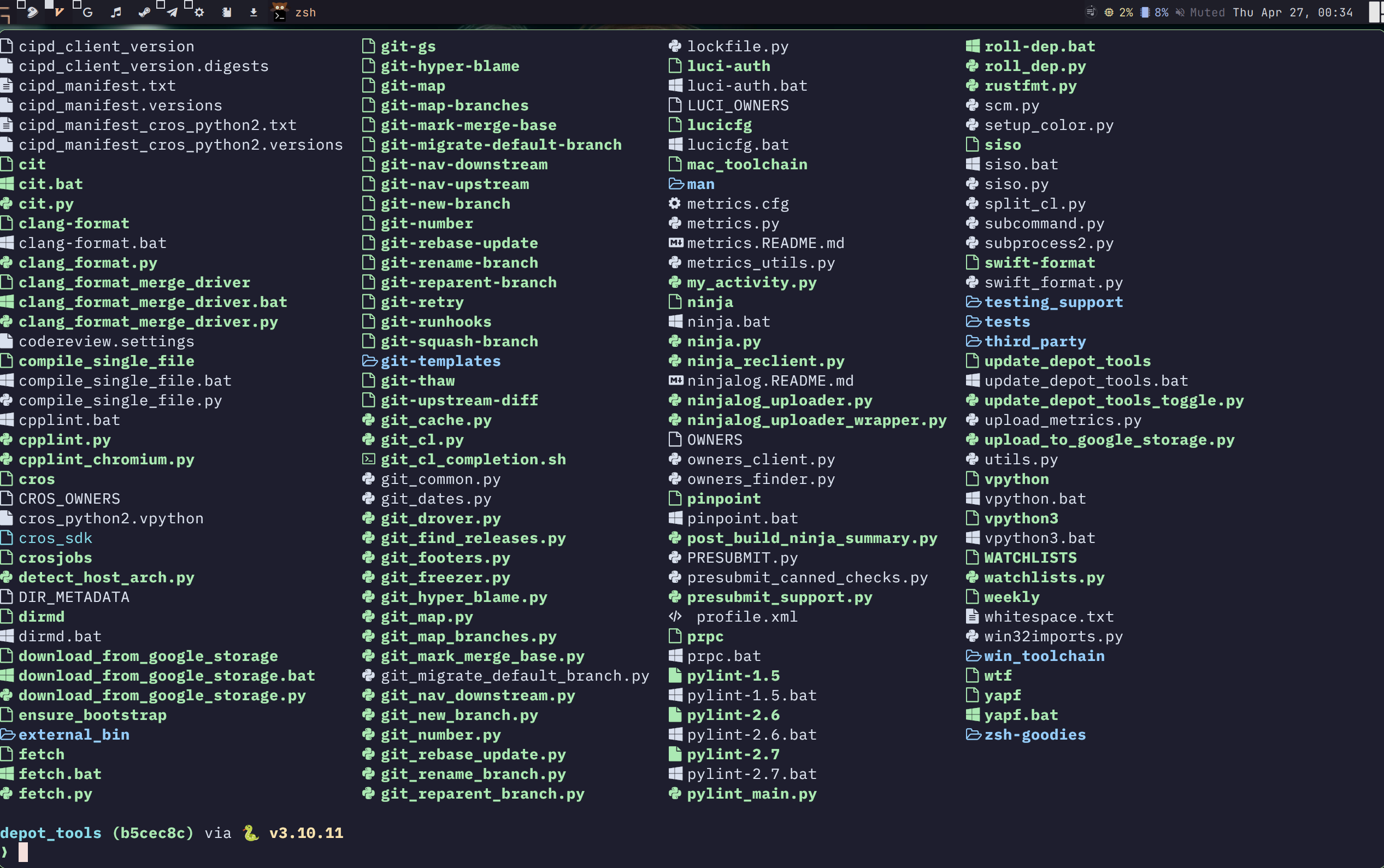Image resolution: width=1384 pixels, height=868 pixels.
Task: Click the Thu Apr 27 clock widget
Action: [1293, 12]
